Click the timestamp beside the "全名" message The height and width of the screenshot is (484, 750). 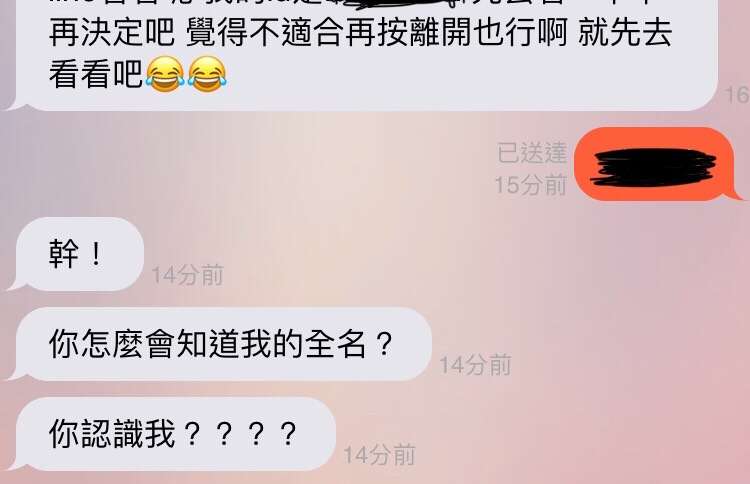coord(475,365)
